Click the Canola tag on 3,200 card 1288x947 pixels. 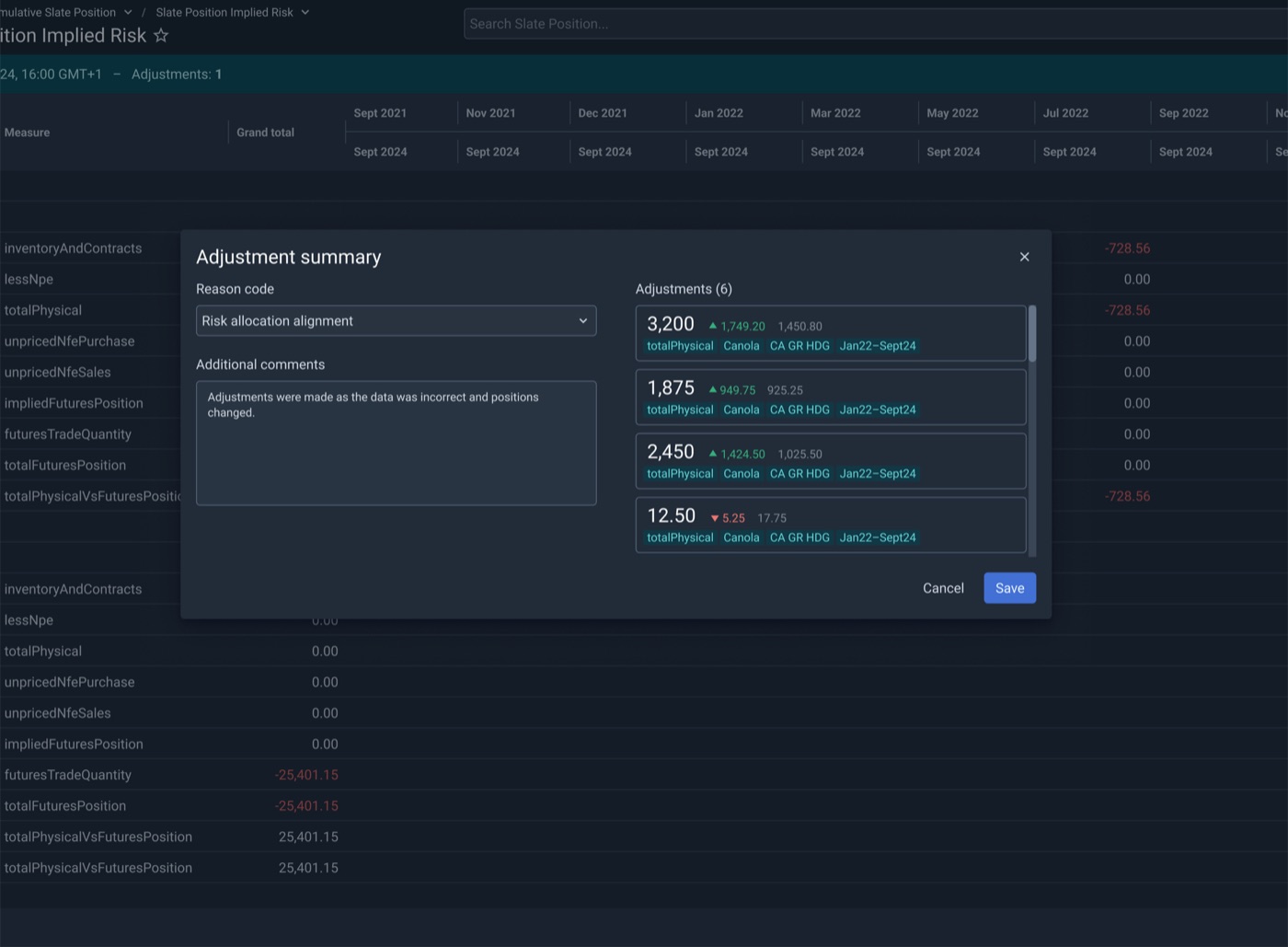742,346
